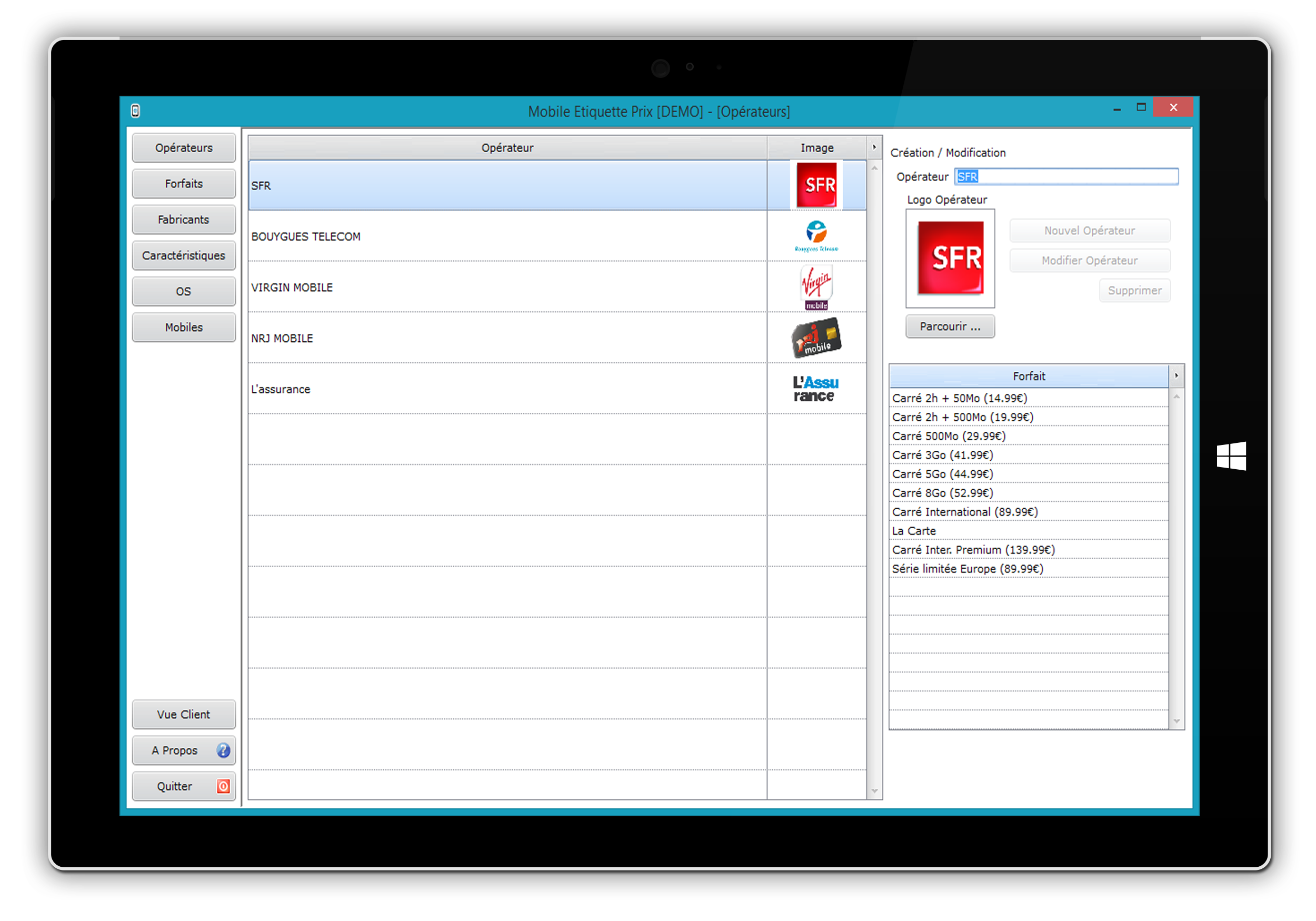The height and width of the screenshot is (921, 1316).
Task: Click the large SFR logo preview
Action: (950, 258)
